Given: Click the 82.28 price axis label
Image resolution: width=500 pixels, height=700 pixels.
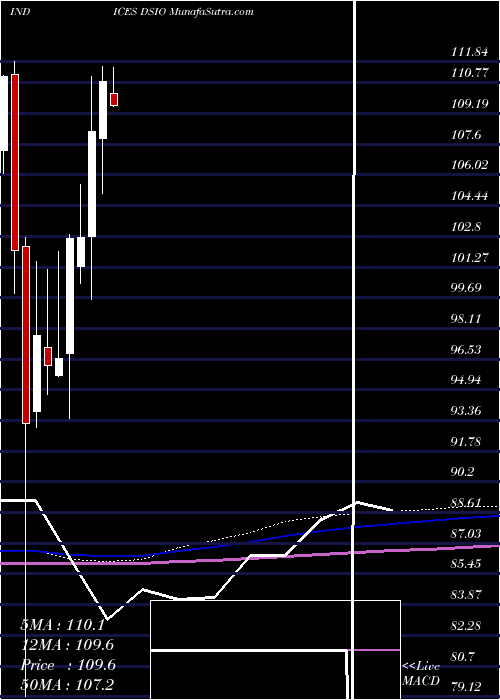Looking at the screenshot, I should click(x=467, y=625).
